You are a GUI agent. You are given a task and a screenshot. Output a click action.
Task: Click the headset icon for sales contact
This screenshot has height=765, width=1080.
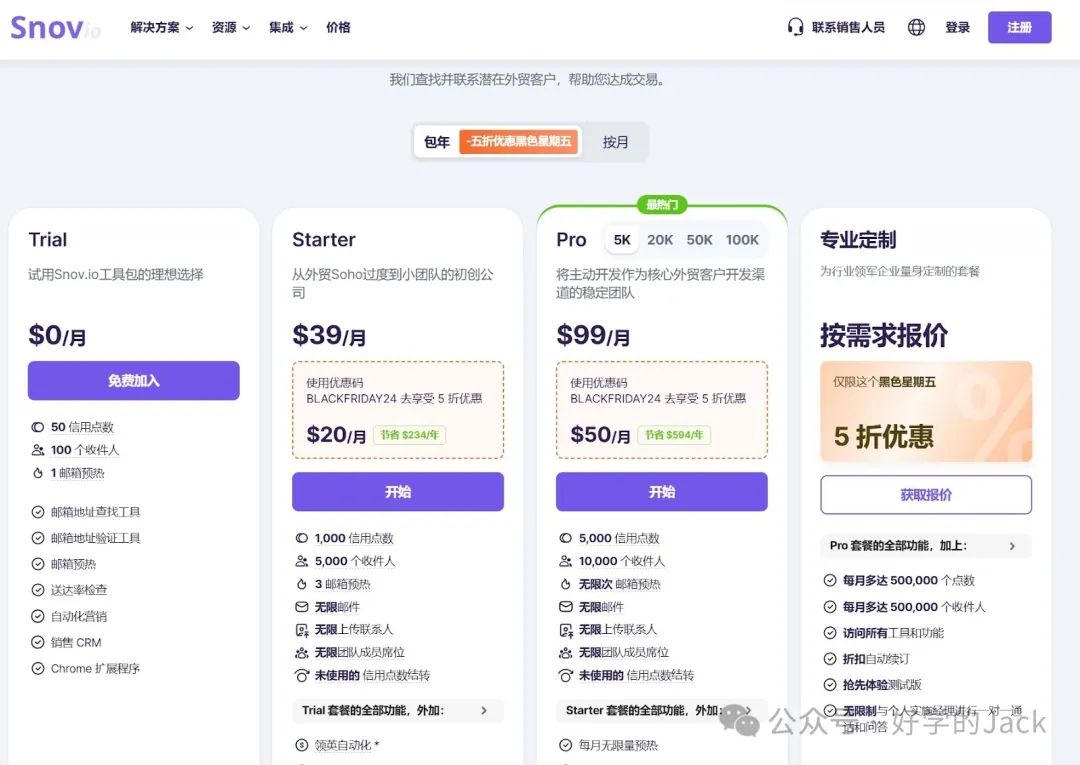(795, 27)
